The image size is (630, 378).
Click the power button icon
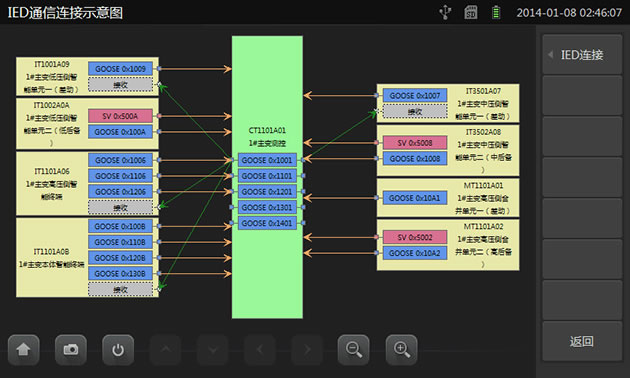[x=118, y=349]
